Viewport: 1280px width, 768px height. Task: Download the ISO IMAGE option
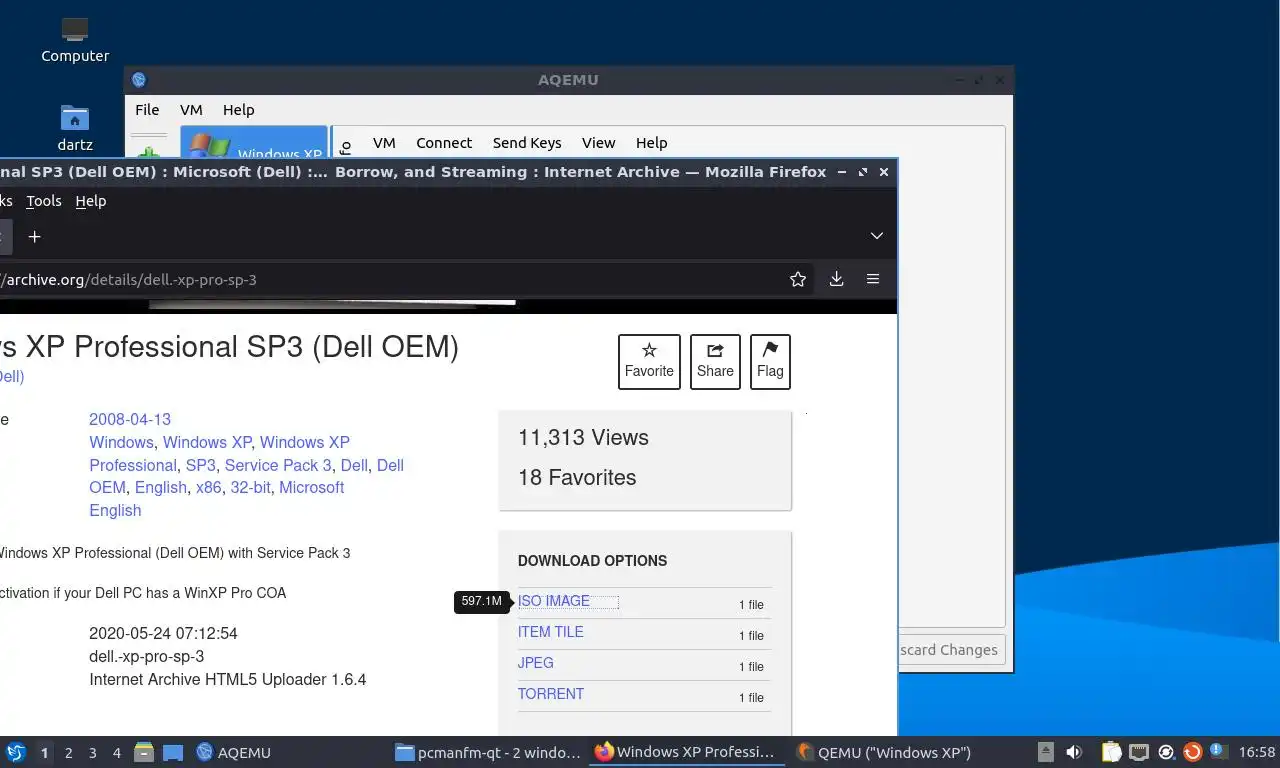pos(554,601)
